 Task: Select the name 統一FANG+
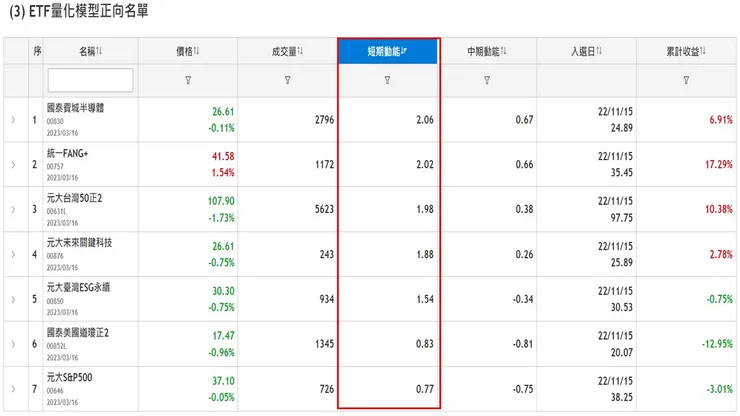[x=67, y=153]
